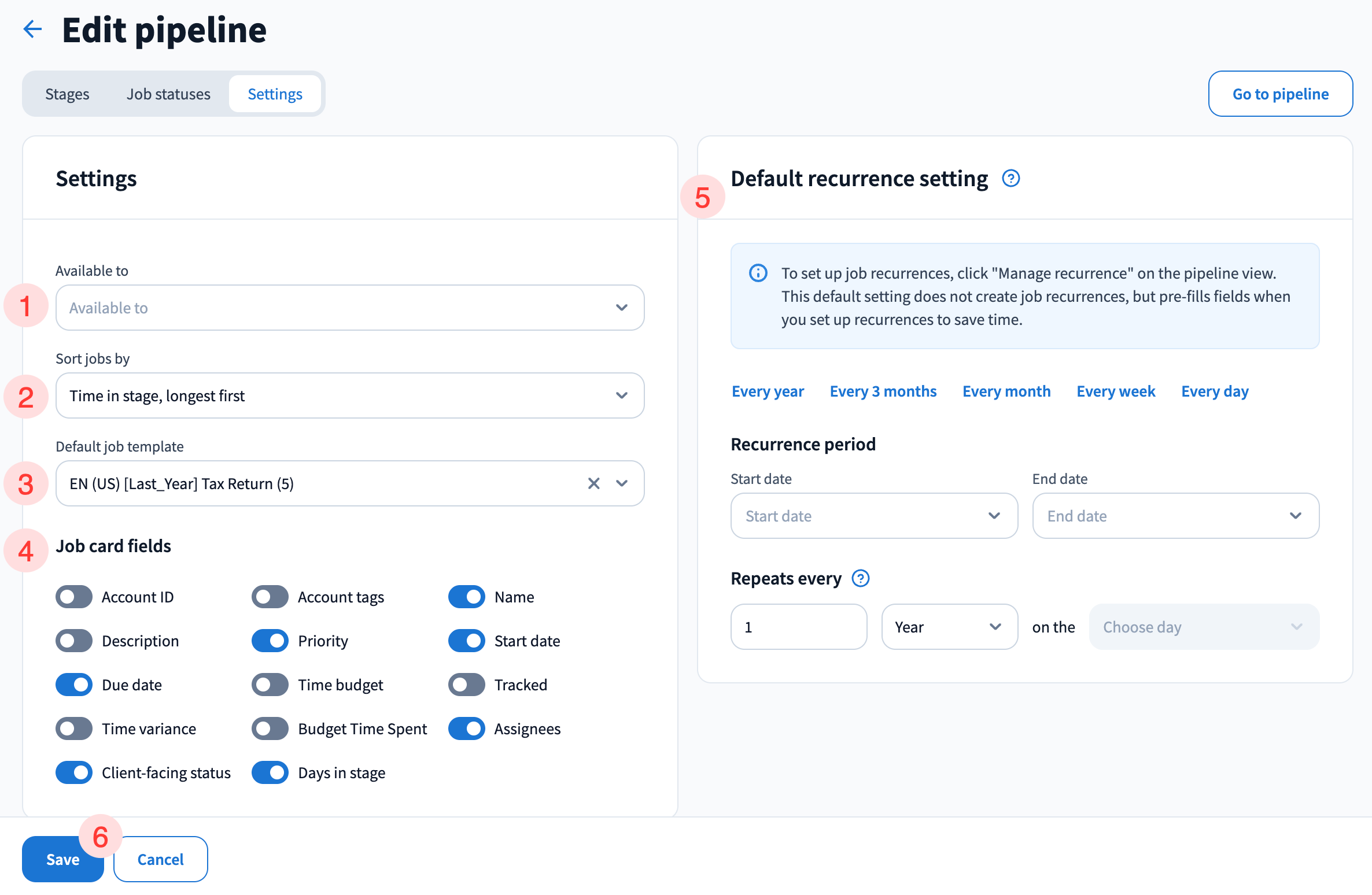Enable the Account ID toggle

click(x=74, y=597)
